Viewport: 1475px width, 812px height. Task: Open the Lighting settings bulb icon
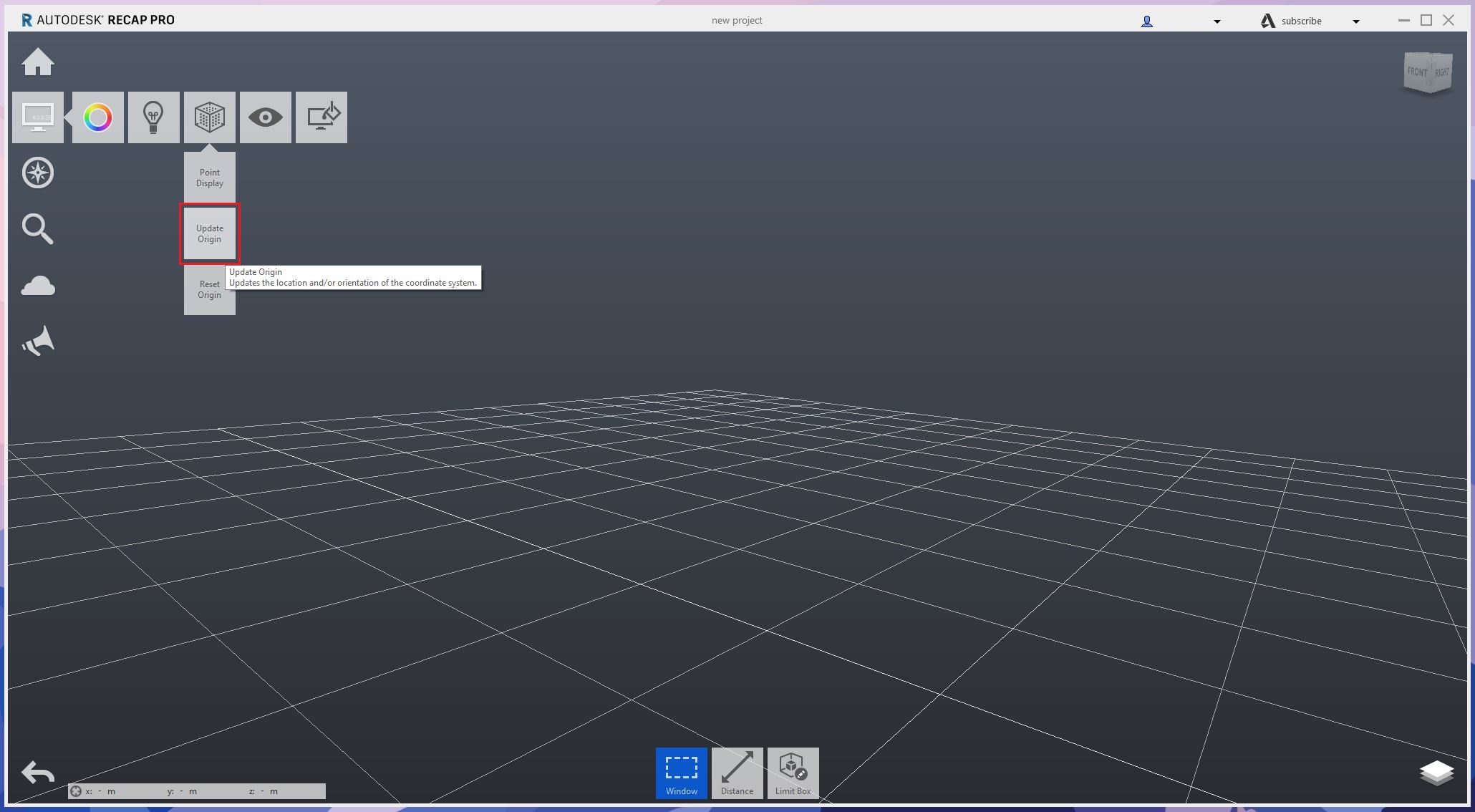click(154, 117)
